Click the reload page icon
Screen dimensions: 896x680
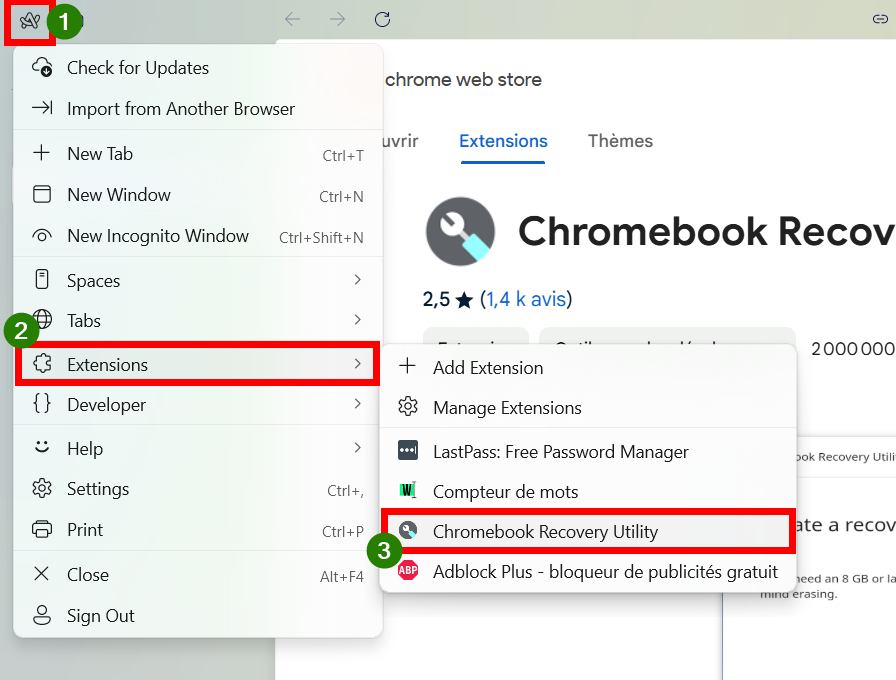(x=382, y=19)
